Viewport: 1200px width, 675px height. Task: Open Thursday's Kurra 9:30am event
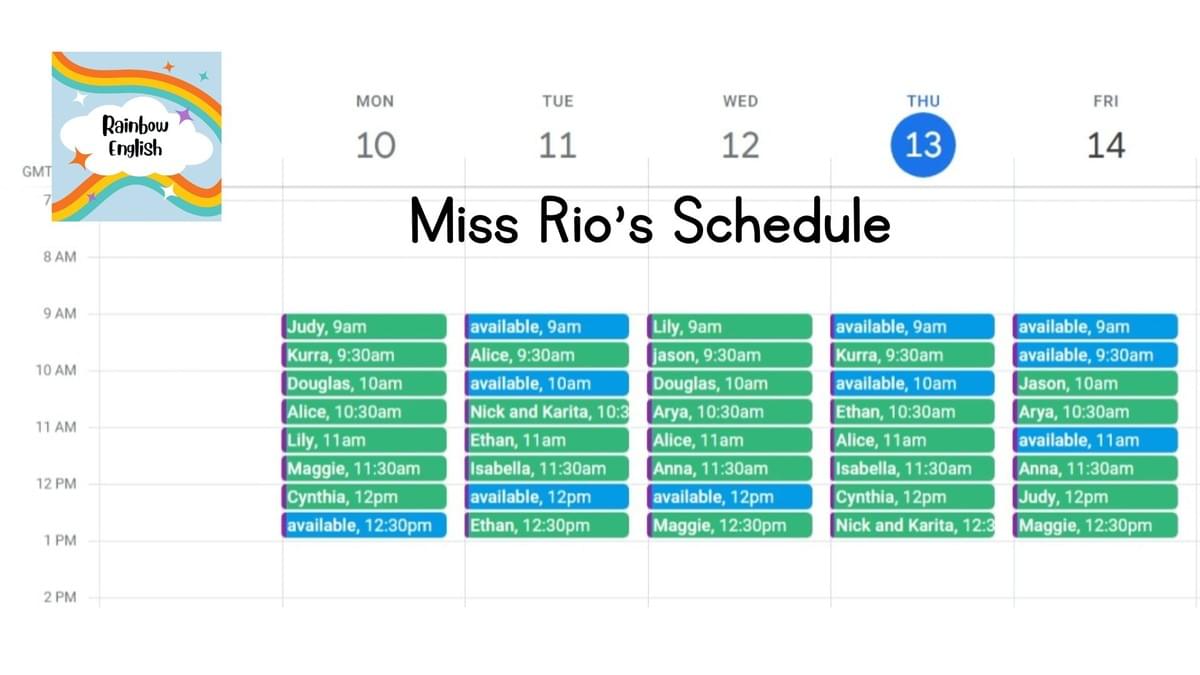point(913,355)
